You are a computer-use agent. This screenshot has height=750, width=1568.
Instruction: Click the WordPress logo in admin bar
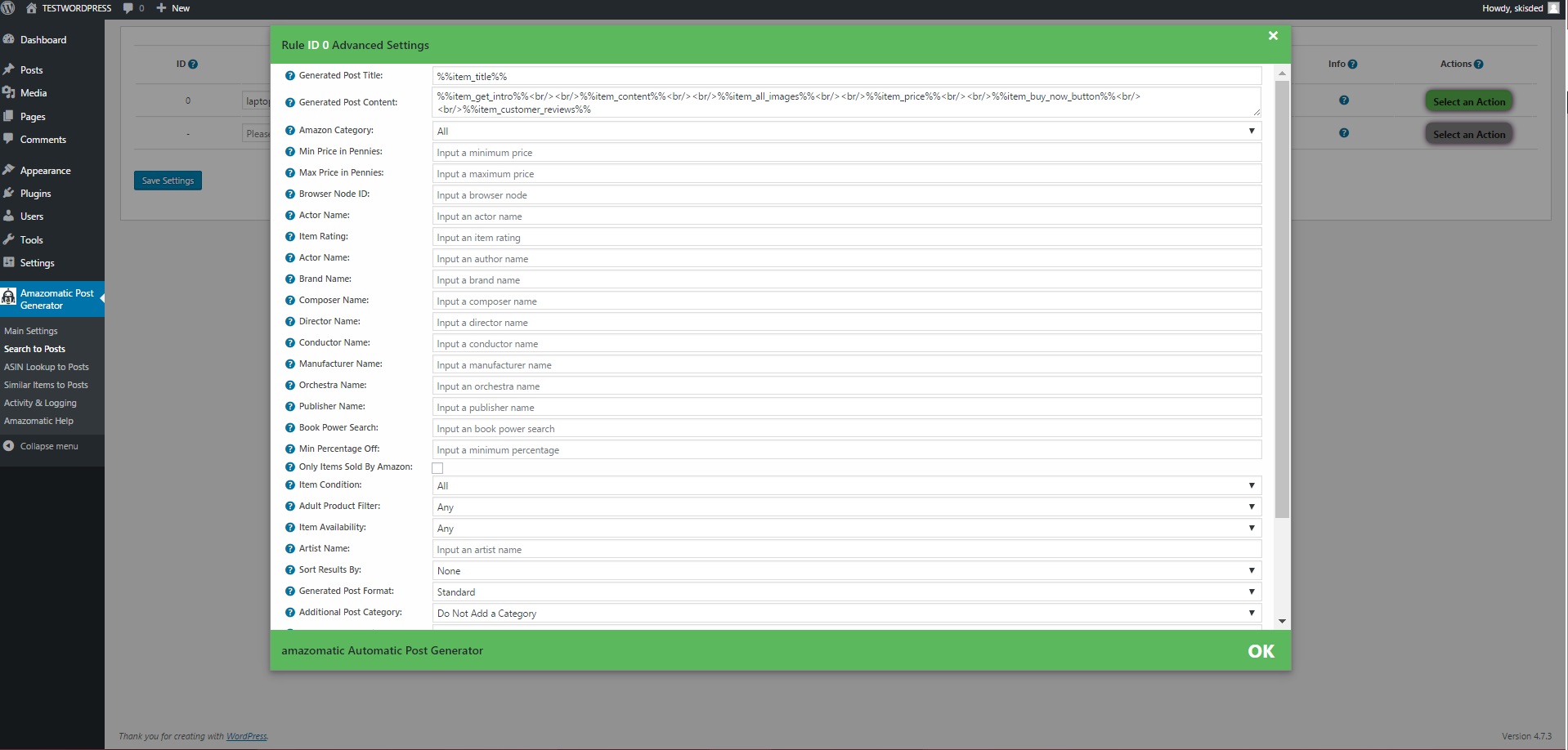8,8
